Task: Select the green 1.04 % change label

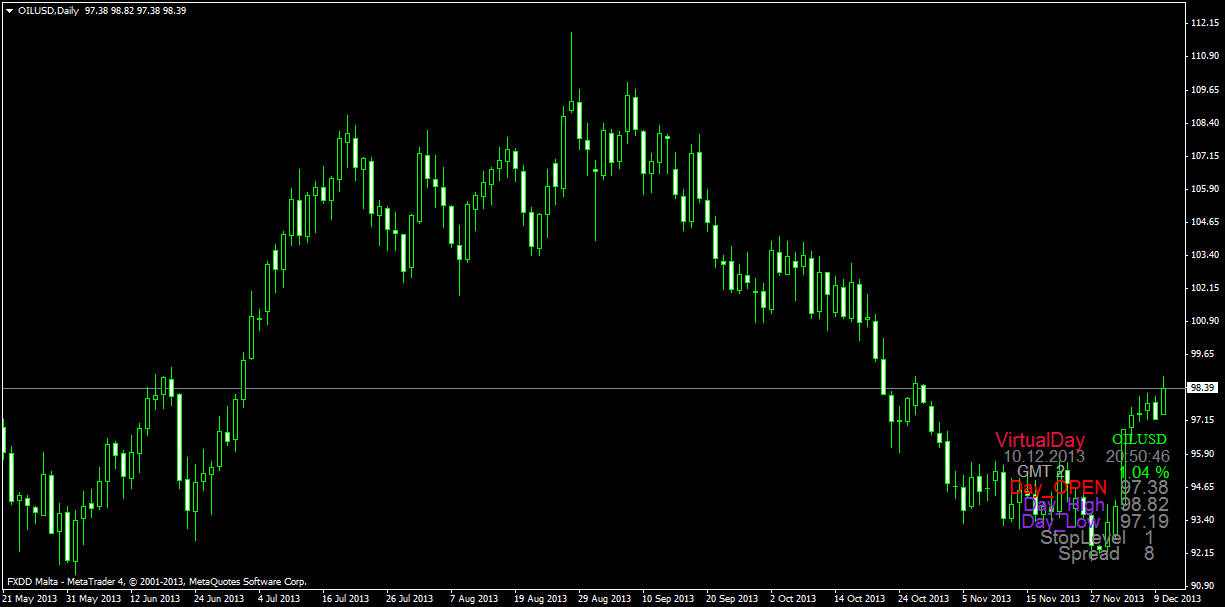Action: 1143,472
